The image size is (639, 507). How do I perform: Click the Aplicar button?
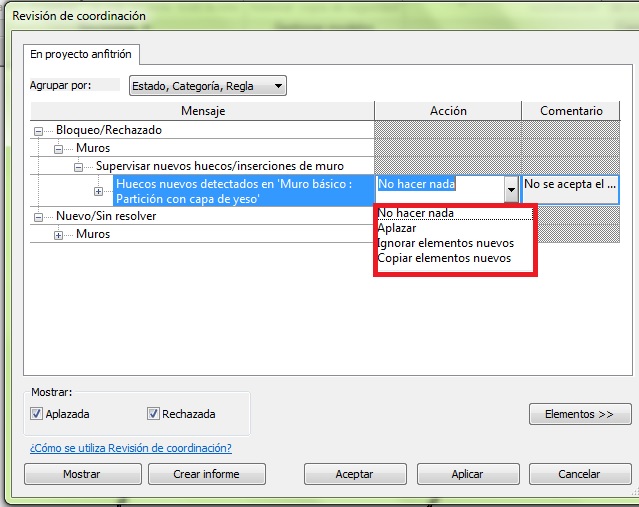tap(467, 474)
